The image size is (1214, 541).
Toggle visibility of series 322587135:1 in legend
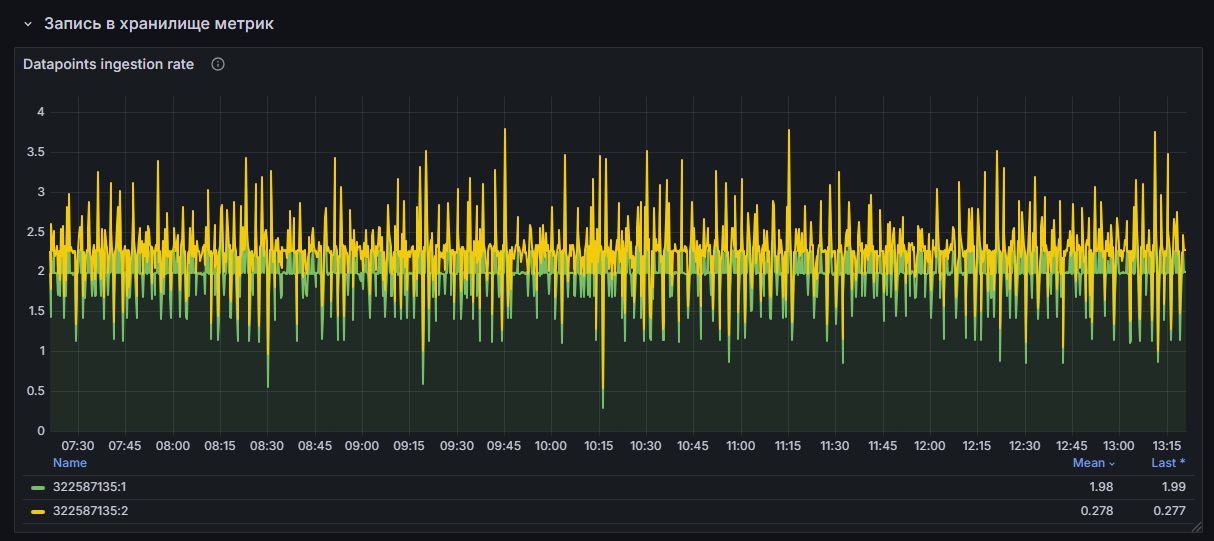90,488
